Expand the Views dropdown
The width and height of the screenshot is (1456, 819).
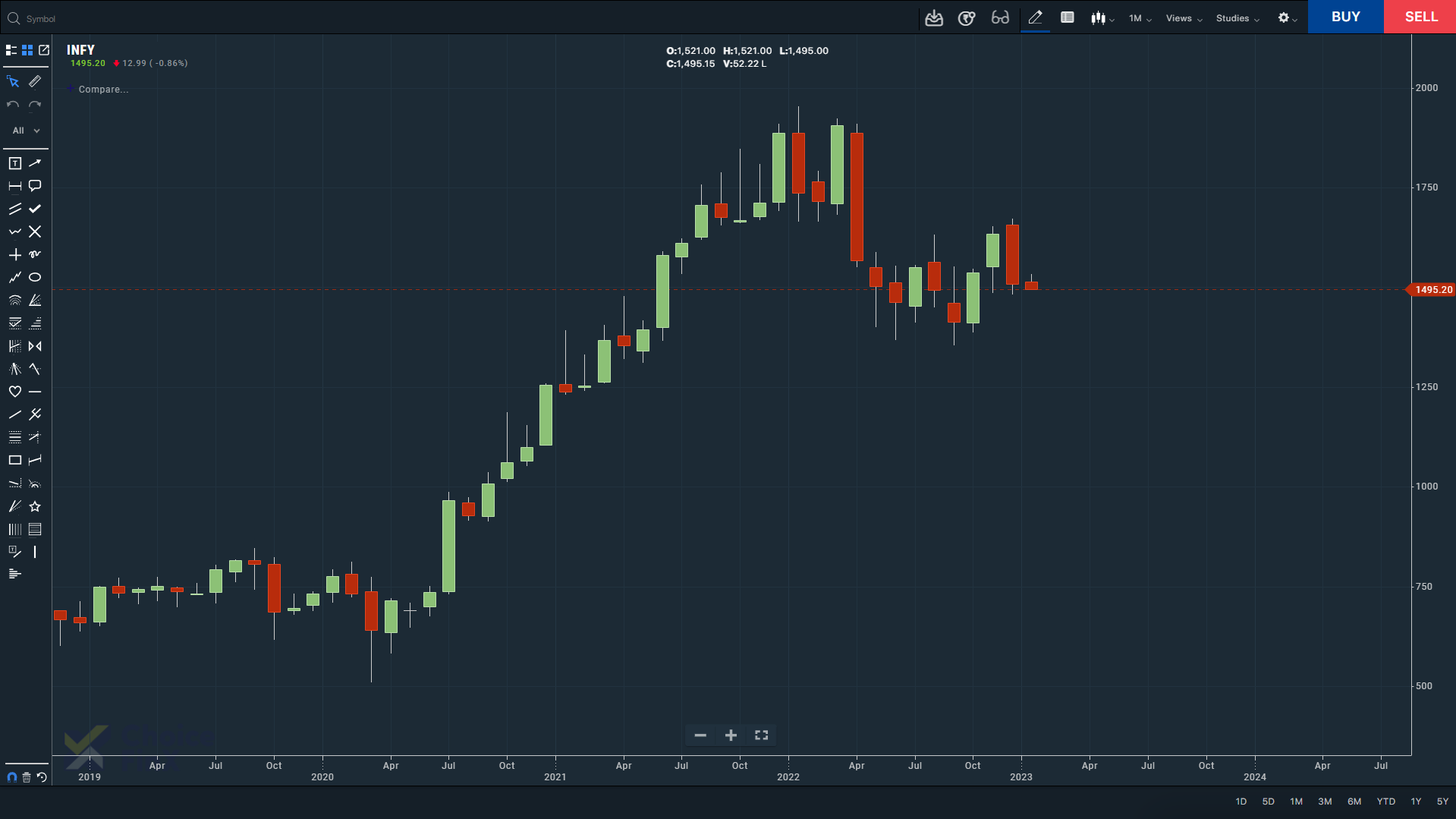click(1184, 18)
